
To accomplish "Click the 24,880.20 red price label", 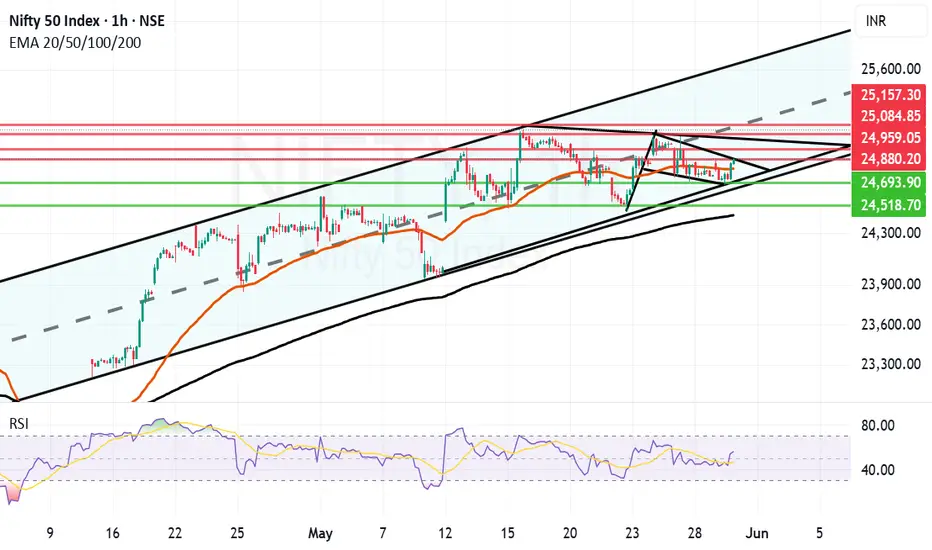I will pyautogui.click(x=890, y=159).
